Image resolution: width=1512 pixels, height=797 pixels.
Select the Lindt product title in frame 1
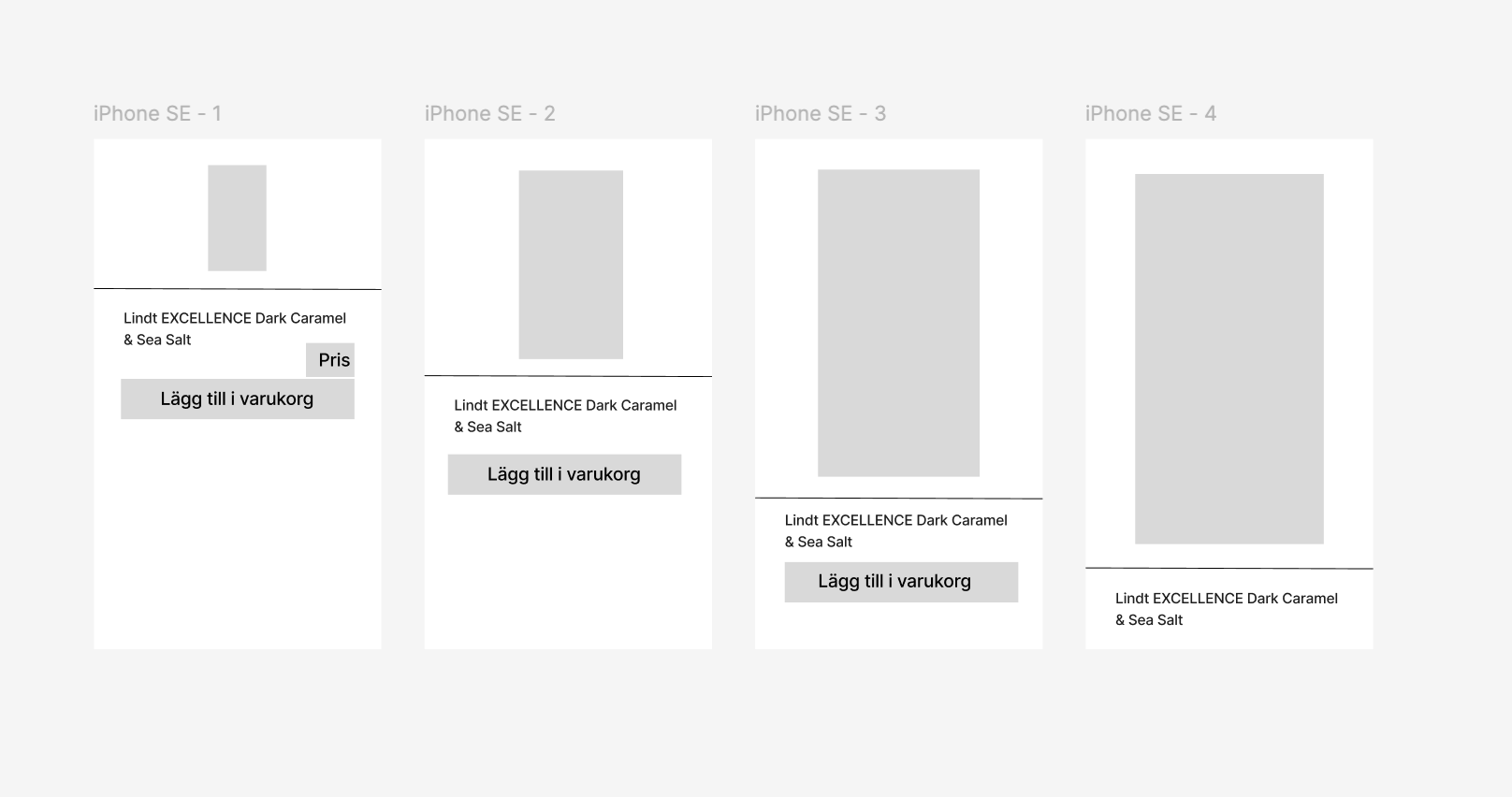pos(235,329)
